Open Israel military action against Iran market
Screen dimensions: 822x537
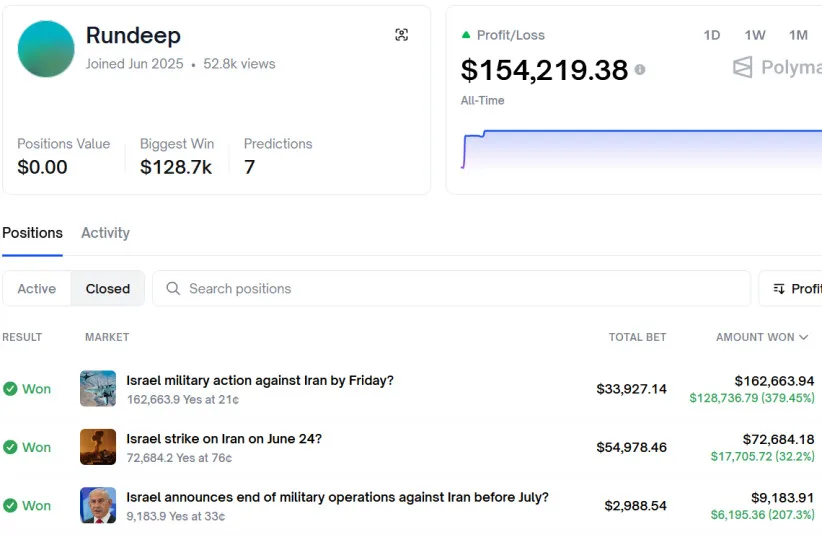click(x=260, y=380)
